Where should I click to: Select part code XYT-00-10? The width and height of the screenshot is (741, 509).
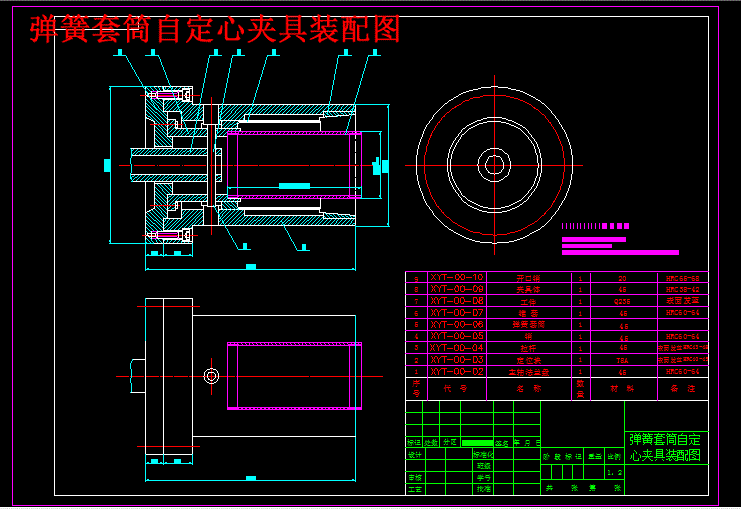(457, 277)
